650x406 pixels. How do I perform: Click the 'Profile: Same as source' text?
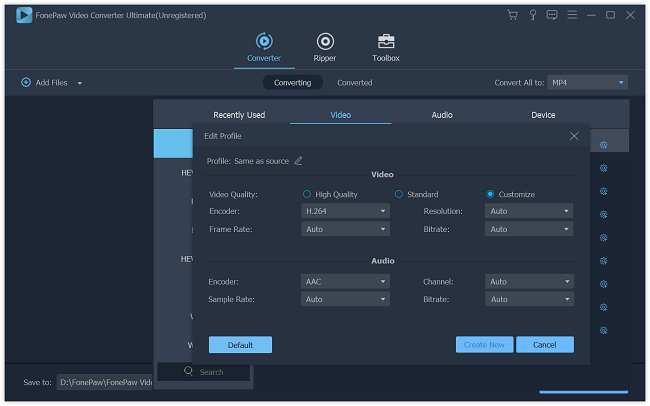coord(247,161)
